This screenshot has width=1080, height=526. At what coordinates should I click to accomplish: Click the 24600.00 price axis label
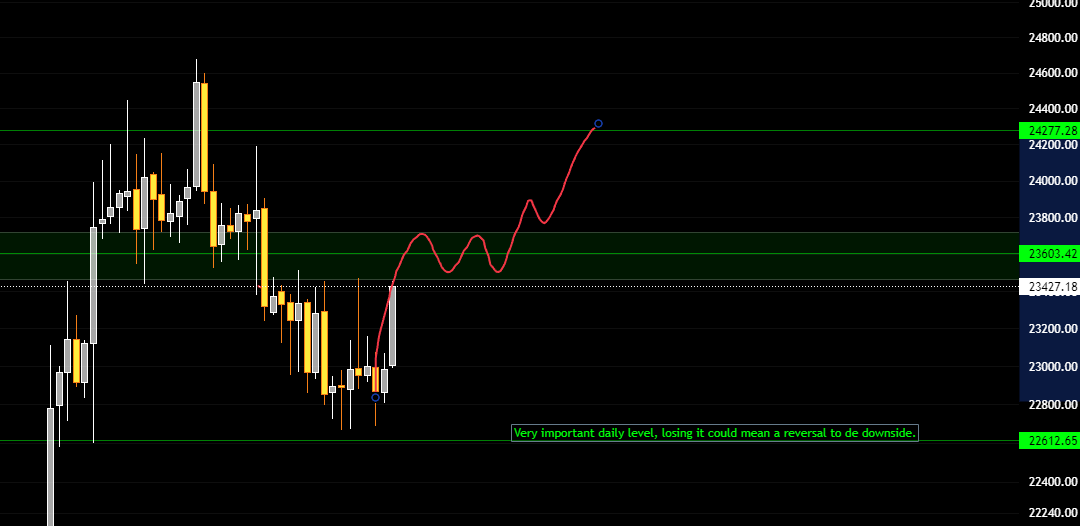1052,73
